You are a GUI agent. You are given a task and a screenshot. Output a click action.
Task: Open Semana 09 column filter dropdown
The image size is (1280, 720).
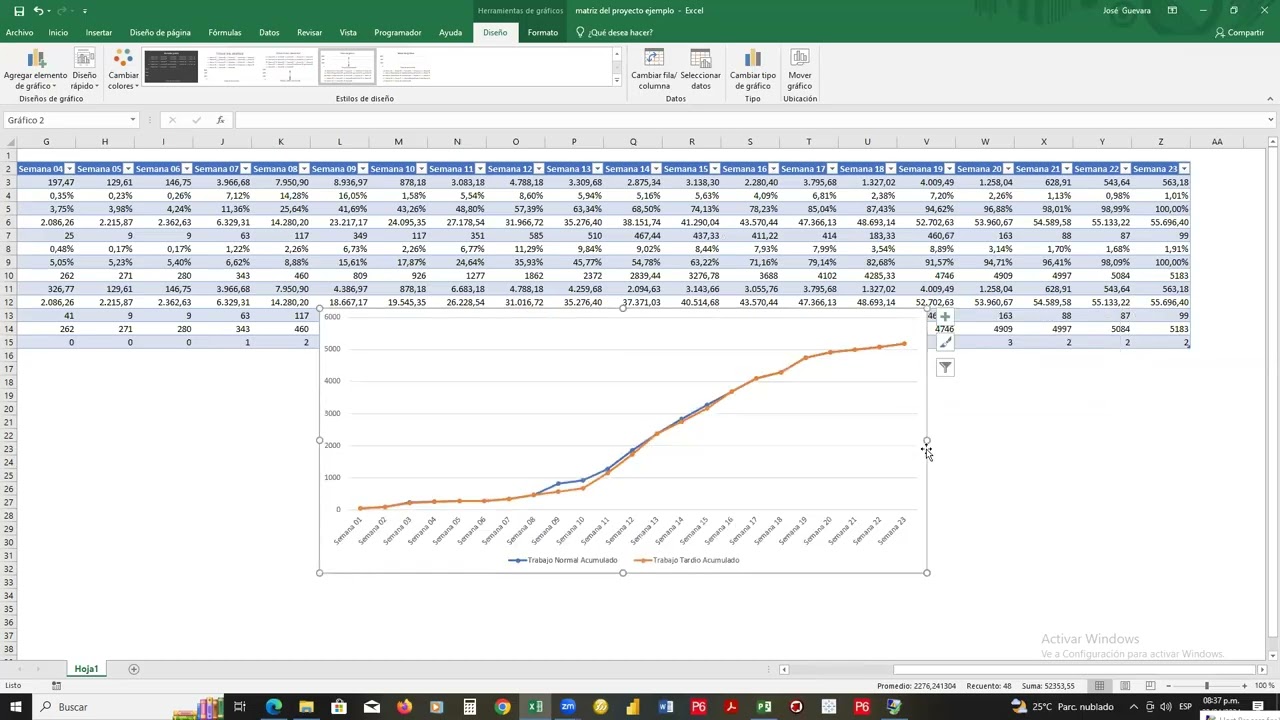pos(362,169)
